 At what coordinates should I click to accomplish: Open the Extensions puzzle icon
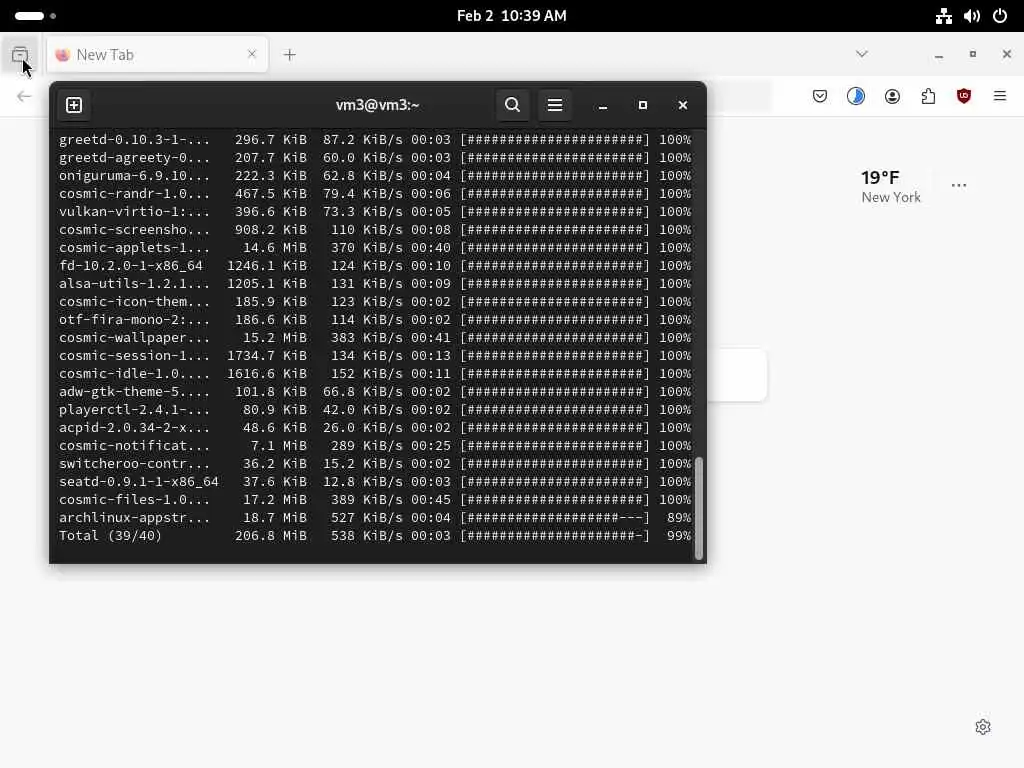(928, 97)
